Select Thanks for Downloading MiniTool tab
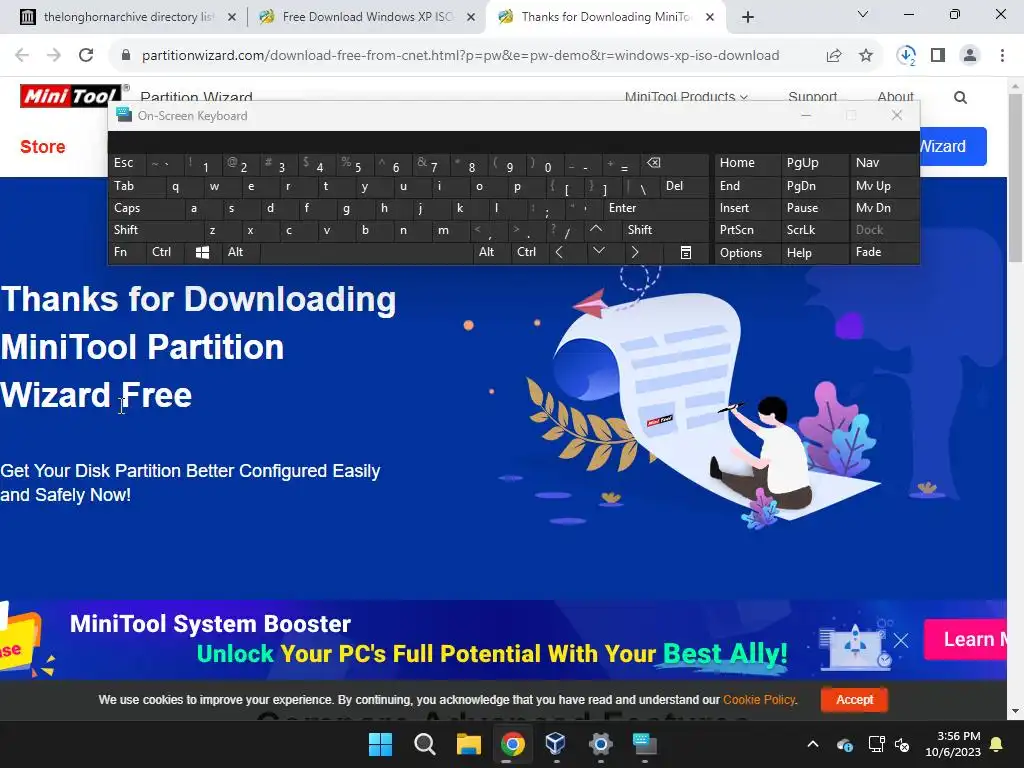 pyautogui.click(x=605, y=17)
